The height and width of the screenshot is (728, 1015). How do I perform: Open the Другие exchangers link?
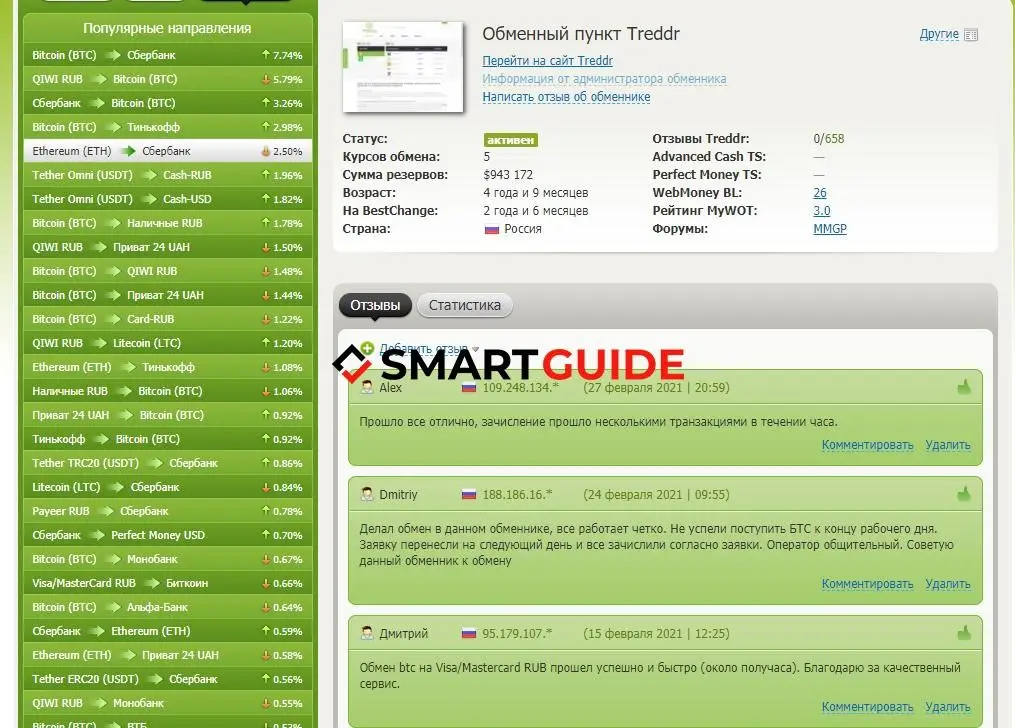(938, 35)
